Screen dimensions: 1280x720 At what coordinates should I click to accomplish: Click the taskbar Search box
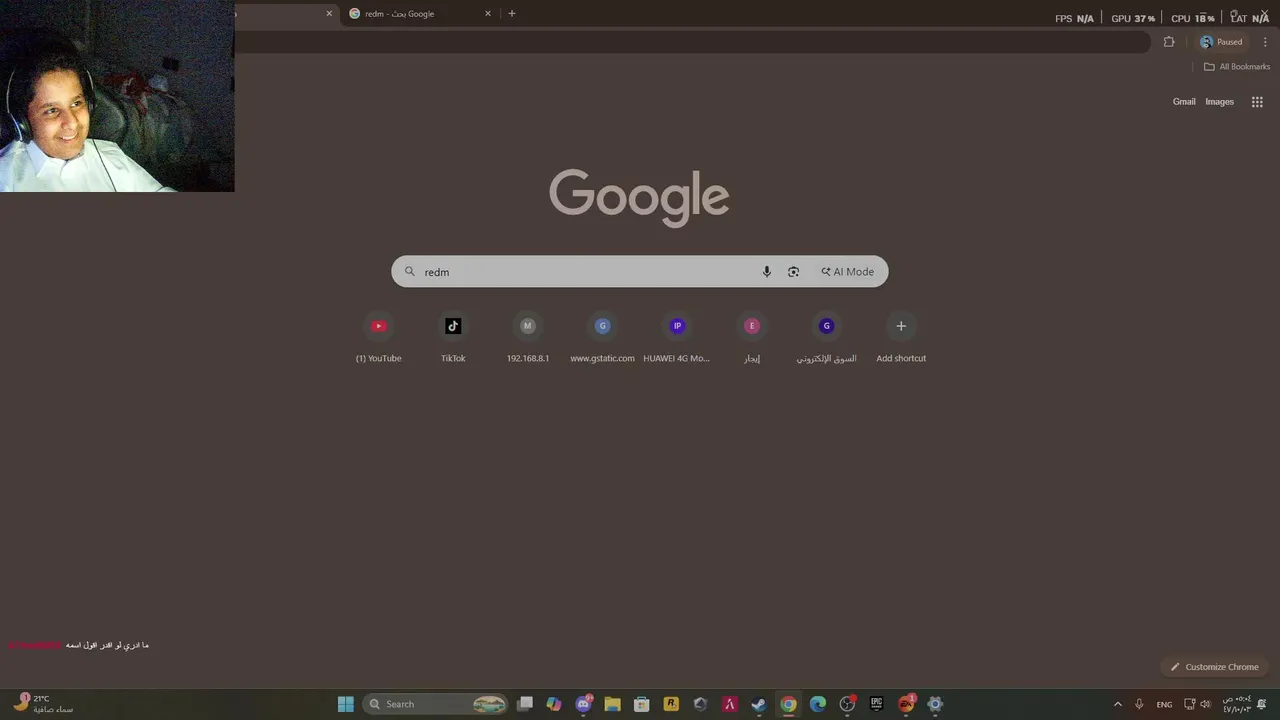click(x=437, y=704)
